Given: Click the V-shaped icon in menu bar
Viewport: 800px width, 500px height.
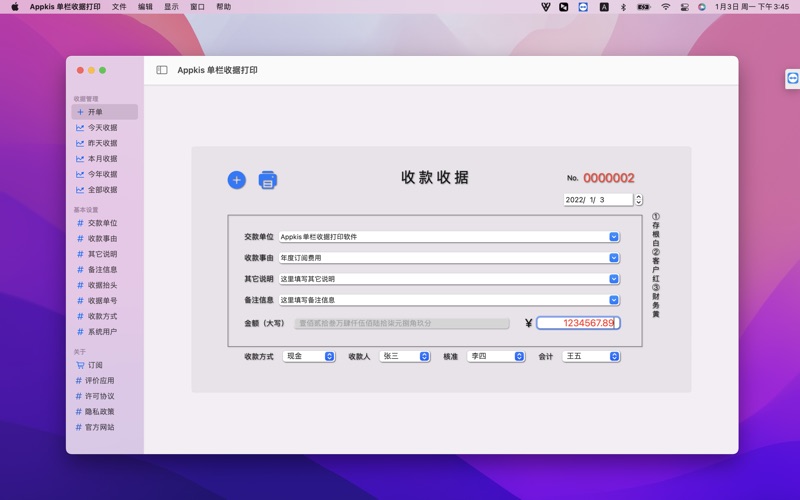Looking at the screenshot, I should 545,7.
